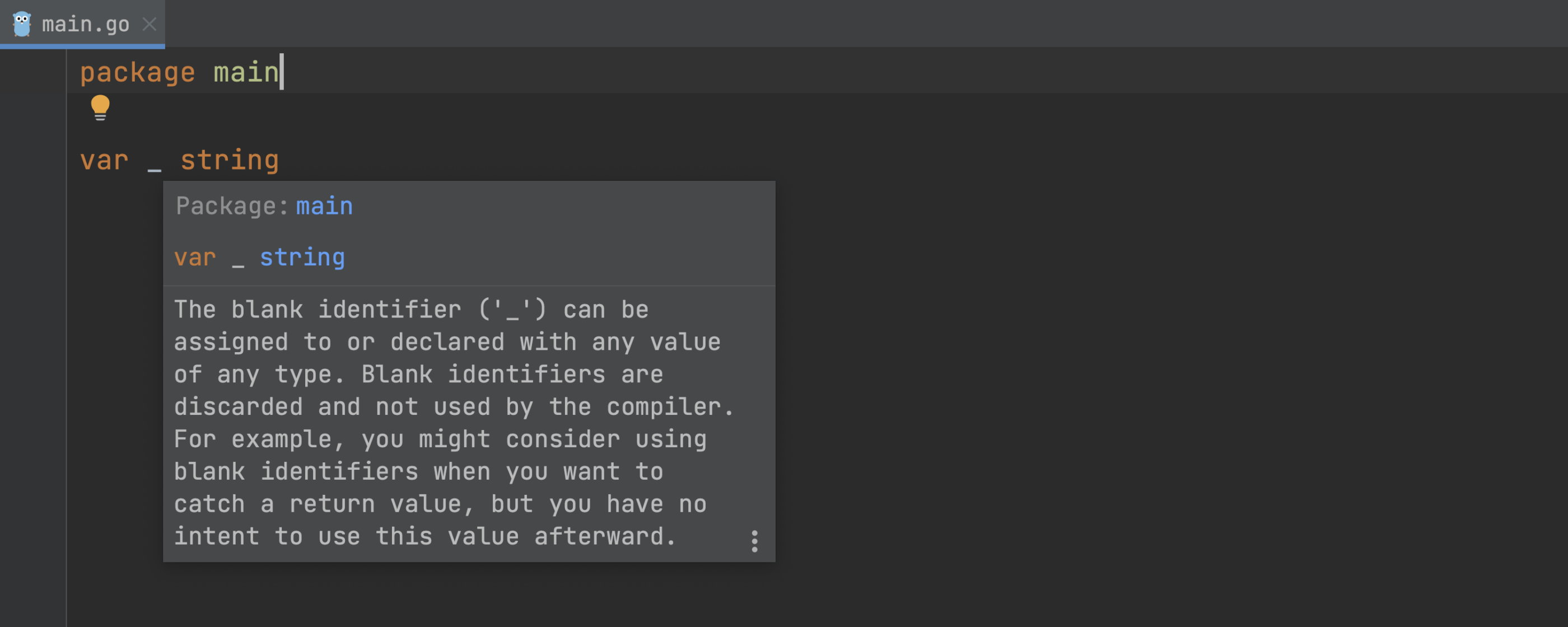
Task: Select the main.go tab label
Action: pos(85,24)
